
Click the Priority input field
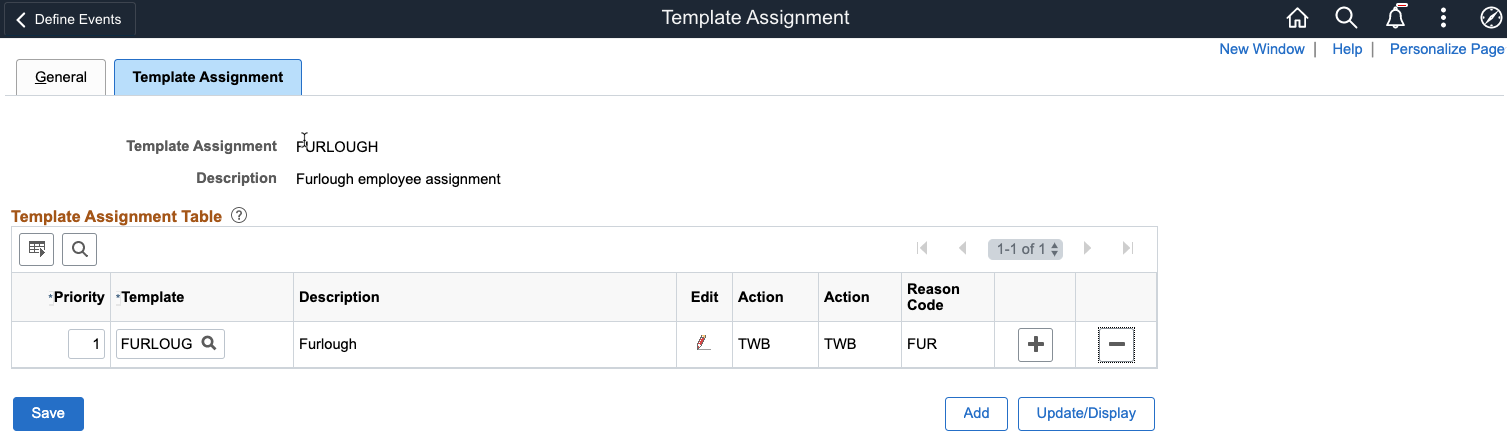(87, 344)
